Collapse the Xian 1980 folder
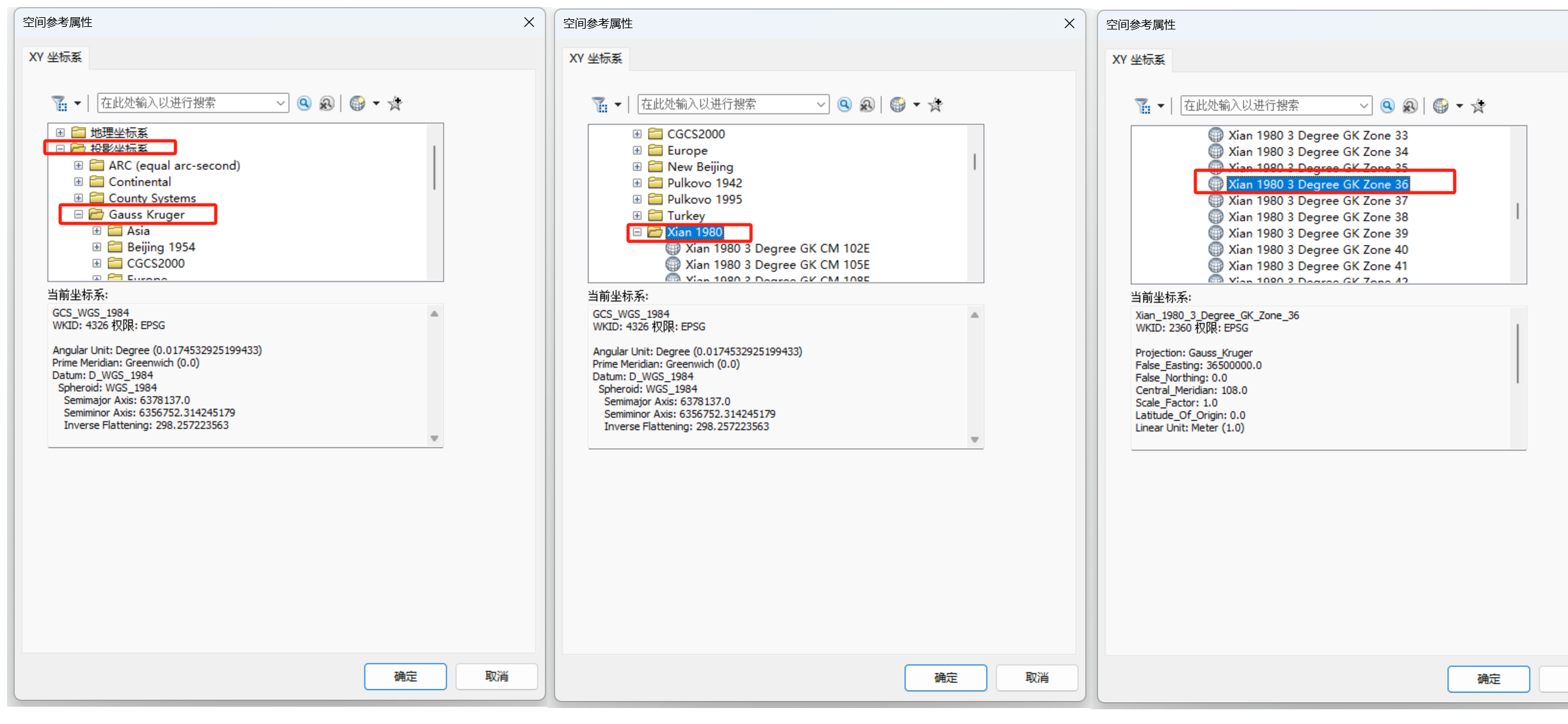 pos(637,232)
